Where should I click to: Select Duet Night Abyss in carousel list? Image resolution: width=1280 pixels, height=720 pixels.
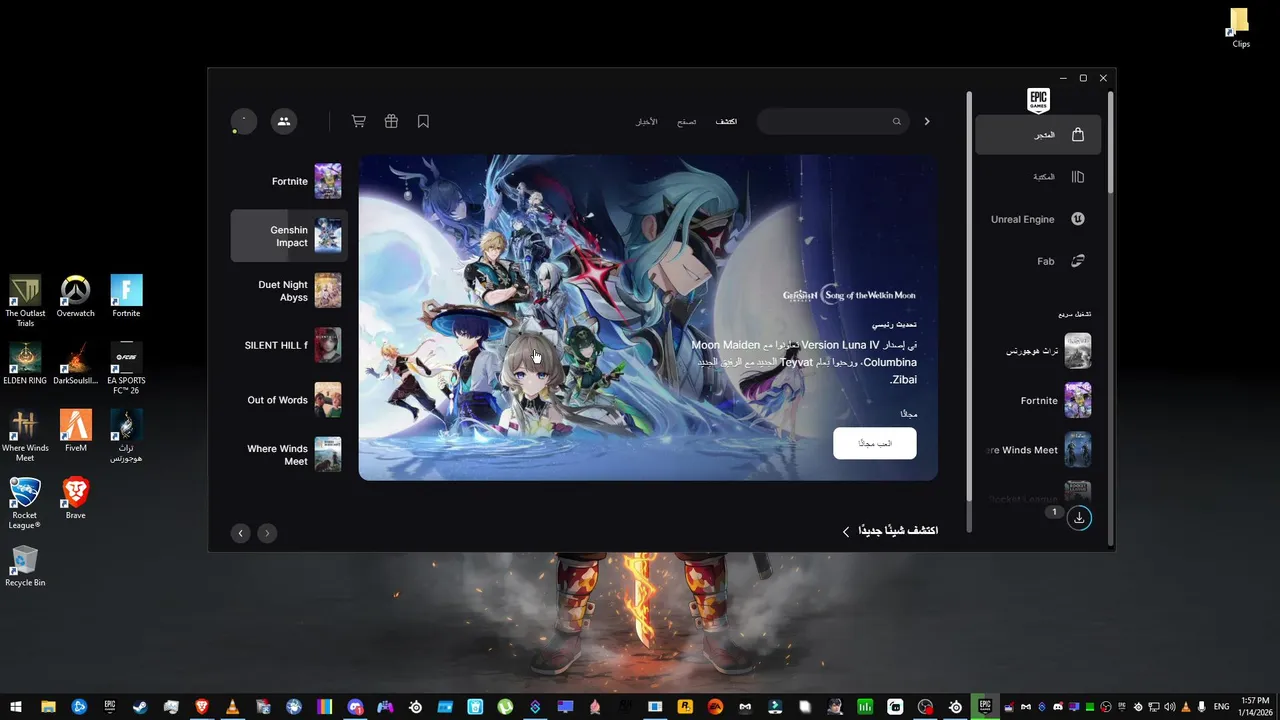(x=289, y=291)
